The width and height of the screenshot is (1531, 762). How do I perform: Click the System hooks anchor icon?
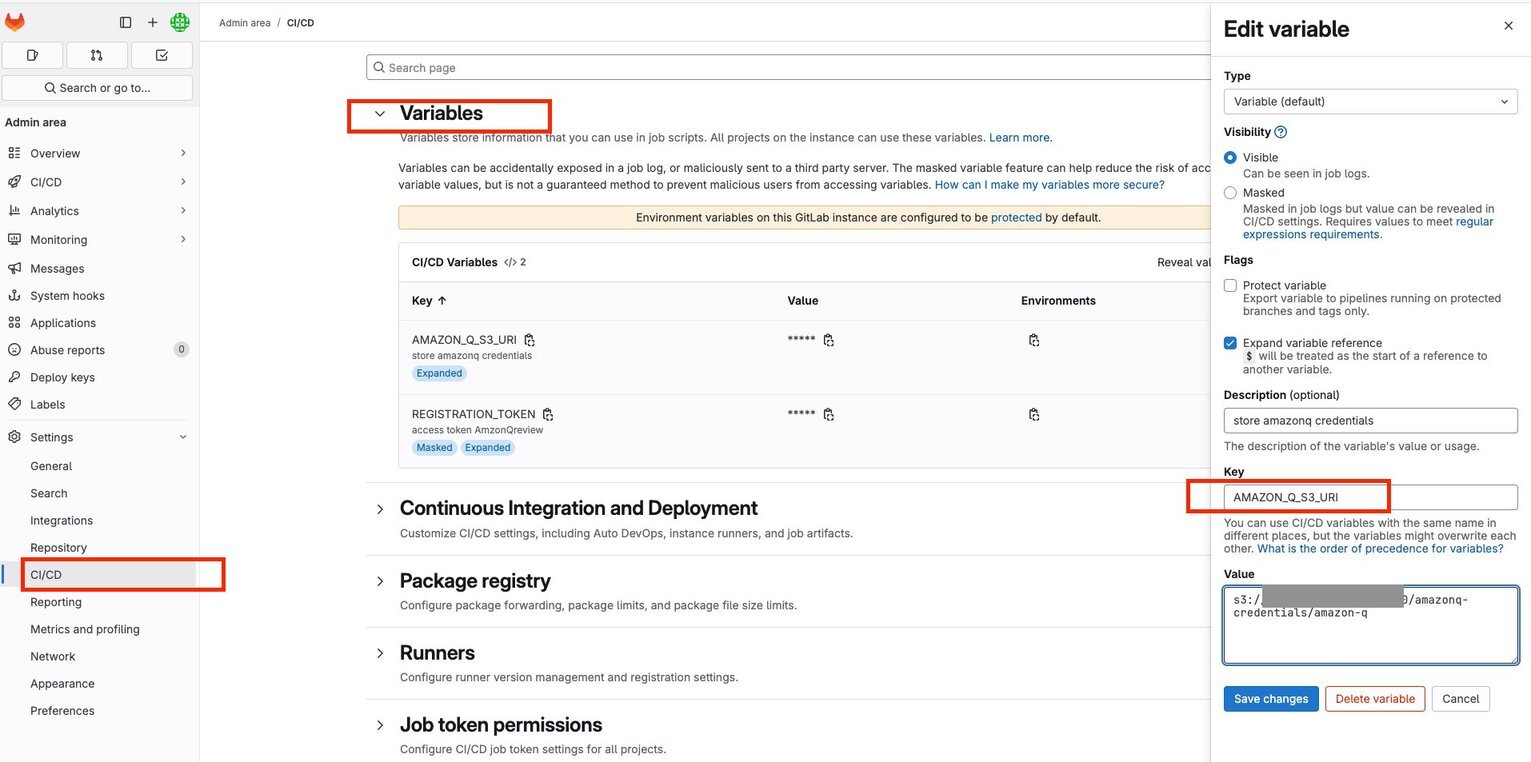click(14, 296)
